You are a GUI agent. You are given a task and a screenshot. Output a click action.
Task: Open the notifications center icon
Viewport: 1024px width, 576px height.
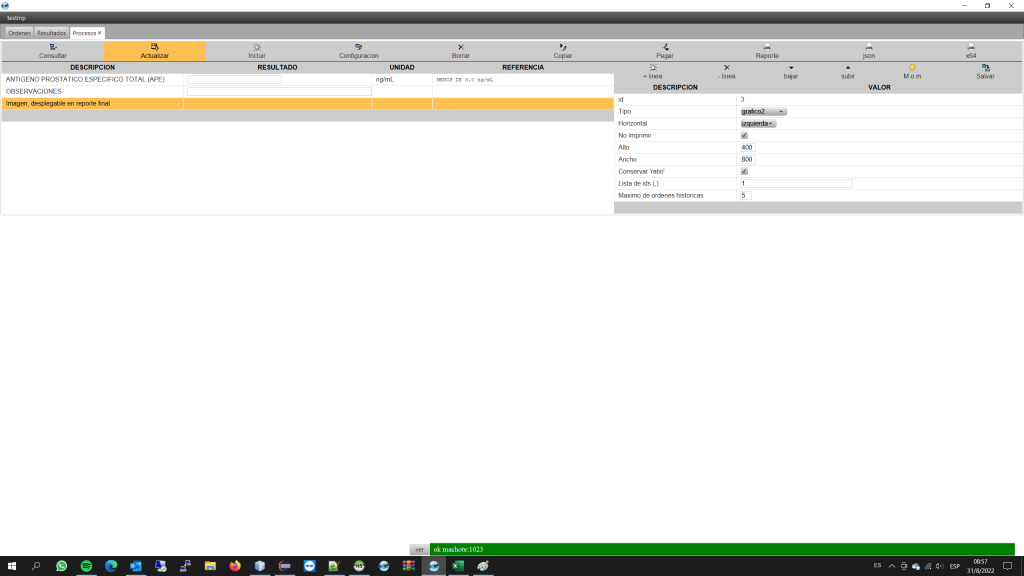click(1007, 566)
